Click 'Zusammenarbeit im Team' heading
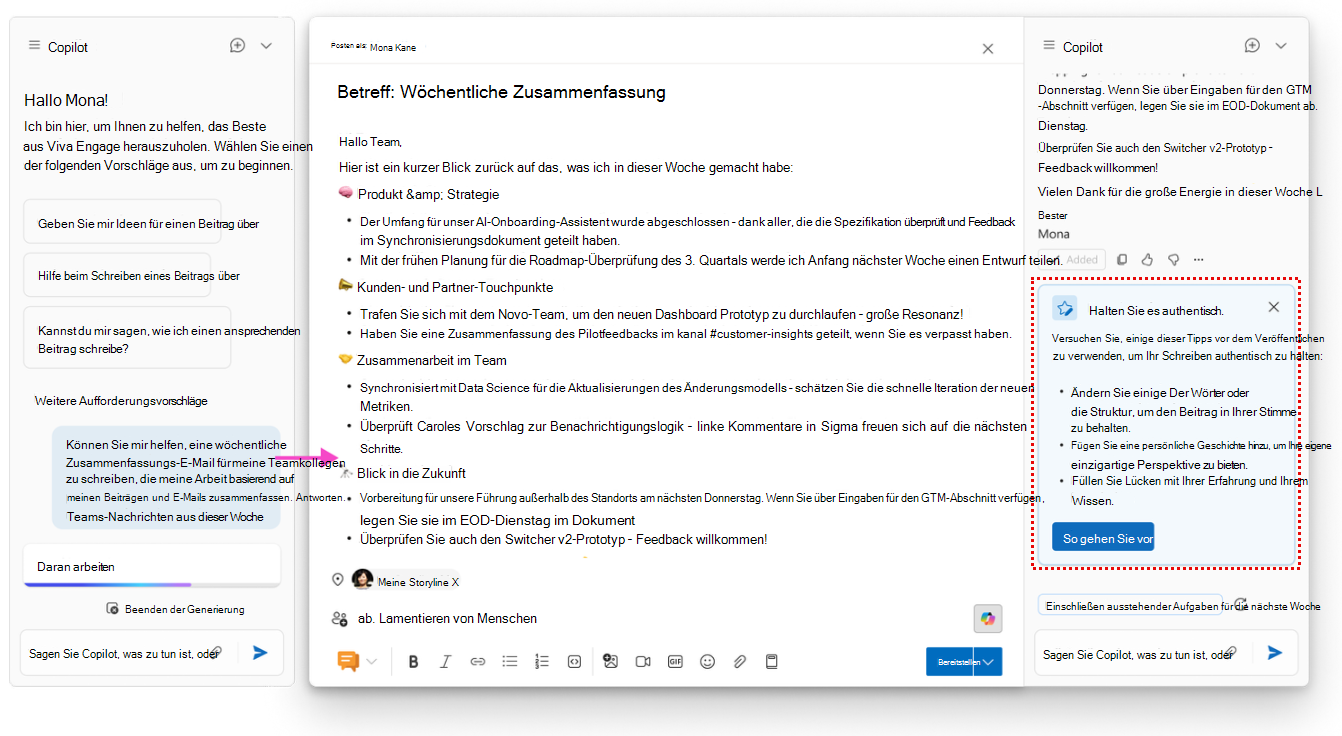This screenshot has width=1342, height=736. pyautogui.click(x=432, y=360)
